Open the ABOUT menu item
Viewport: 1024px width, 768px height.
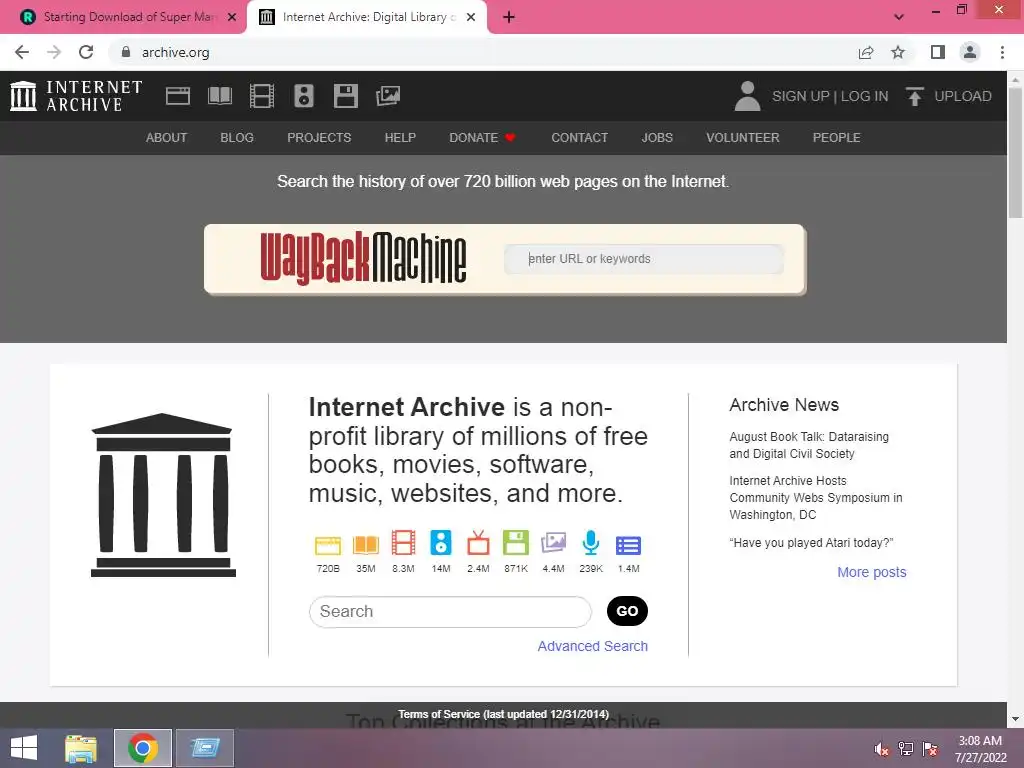click(x=167, y=138)
